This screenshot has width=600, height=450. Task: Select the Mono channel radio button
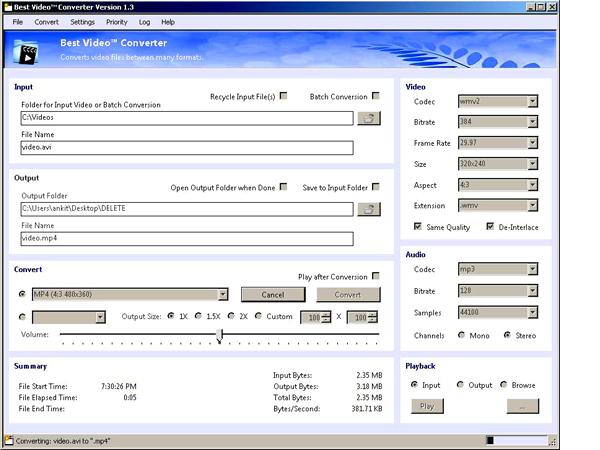tap(461, 335)
